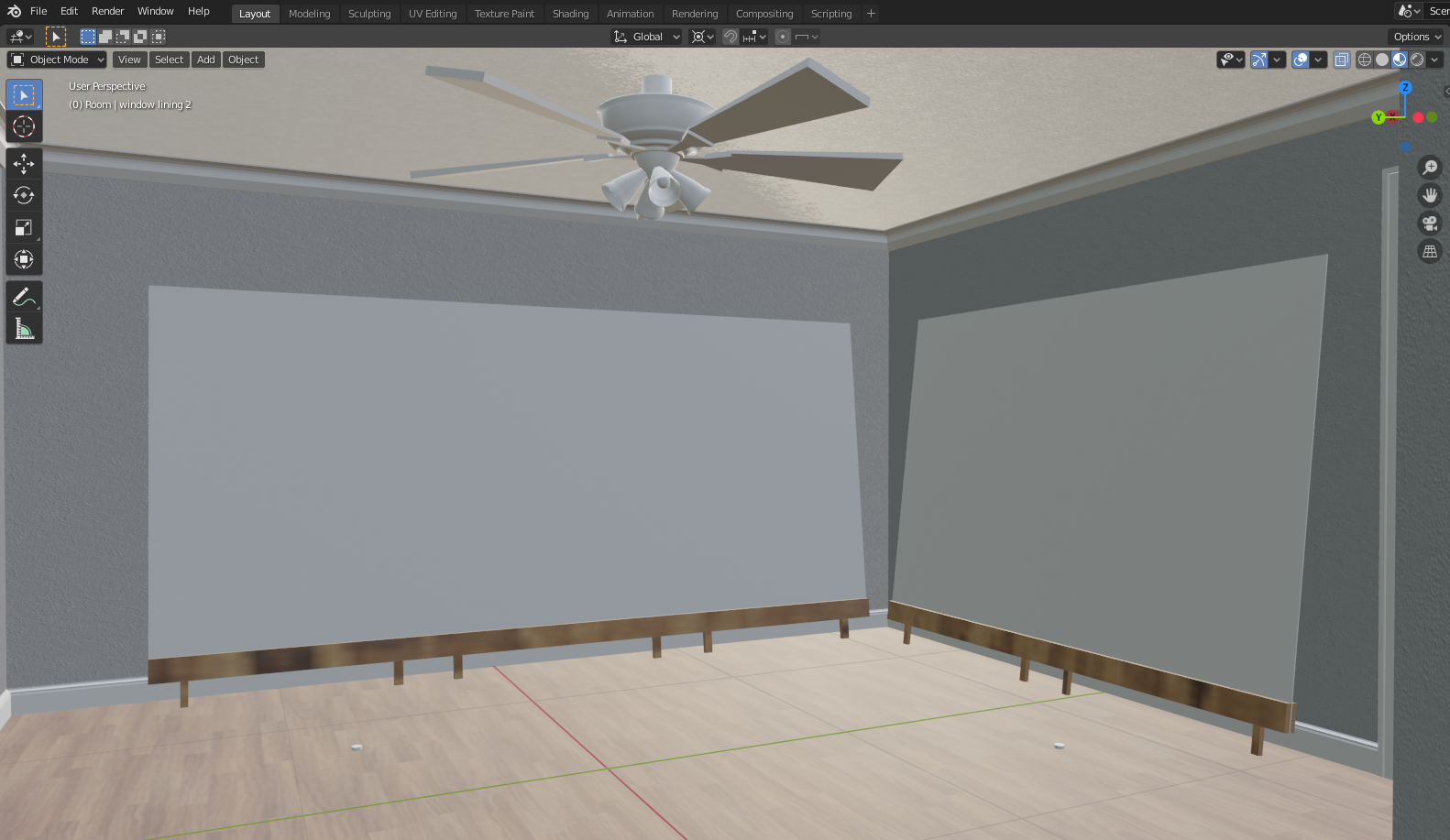Toggle snapping magnet on
Screen dimensions: 1450x840
point(730,37)
